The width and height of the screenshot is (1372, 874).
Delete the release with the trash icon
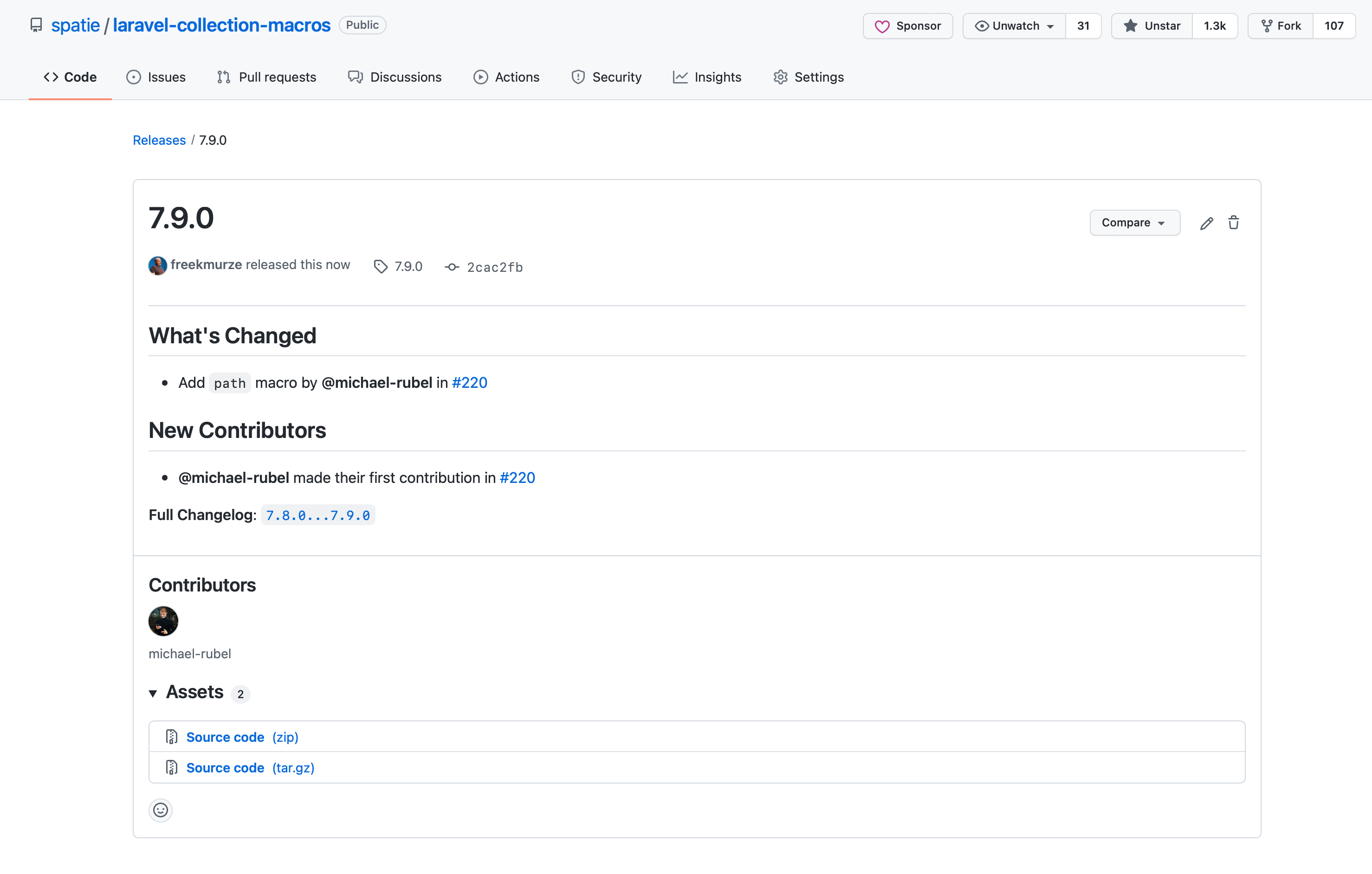coord(1233,223)
